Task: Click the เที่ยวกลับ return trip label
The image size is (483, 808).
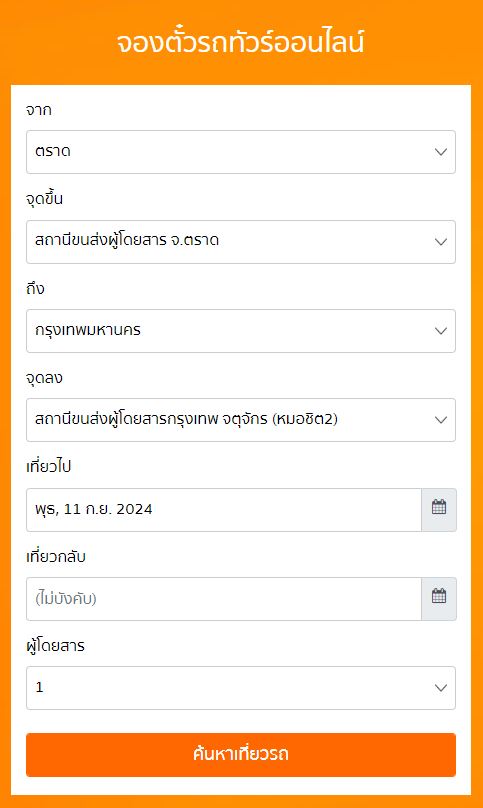Action: pos(56,557)
